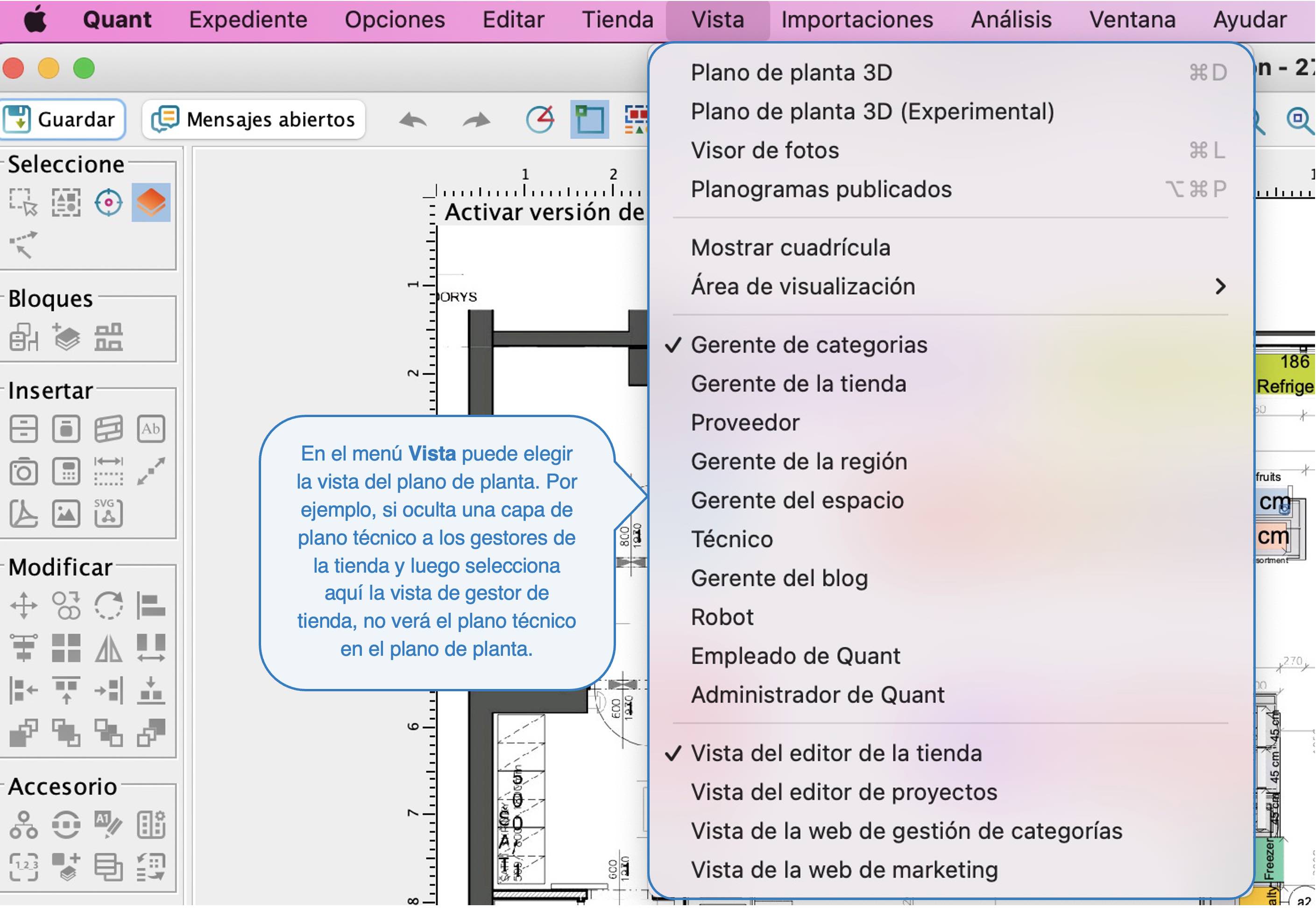The height and width of the screenshot is (908, 1316).
Task: Expand Área de visualización submenu
Action: pos(951,287)
